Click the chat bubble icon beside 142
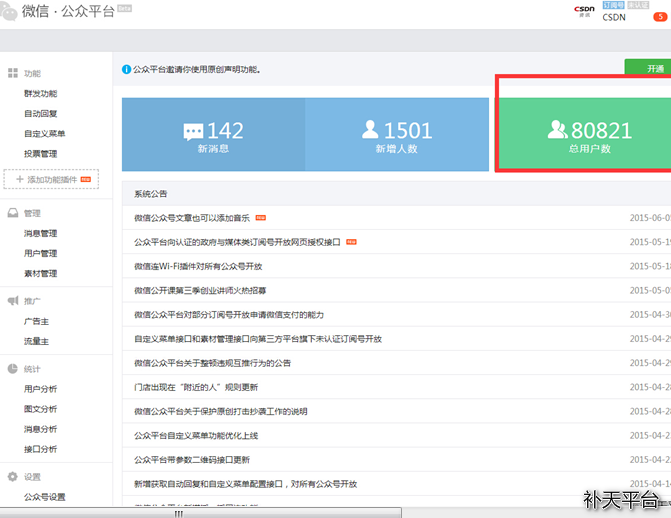Screen dimensions: 671x518 coord(193,131)
